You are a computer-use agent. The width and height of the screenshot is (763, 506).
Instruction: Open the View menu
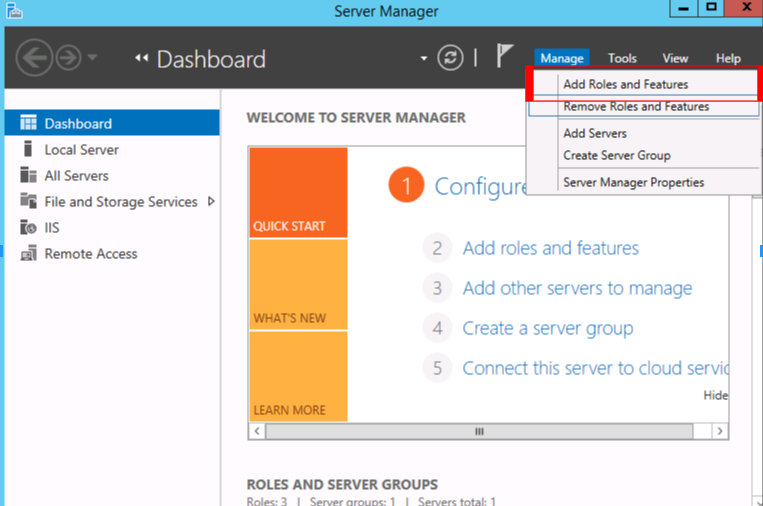coord(675,58)
